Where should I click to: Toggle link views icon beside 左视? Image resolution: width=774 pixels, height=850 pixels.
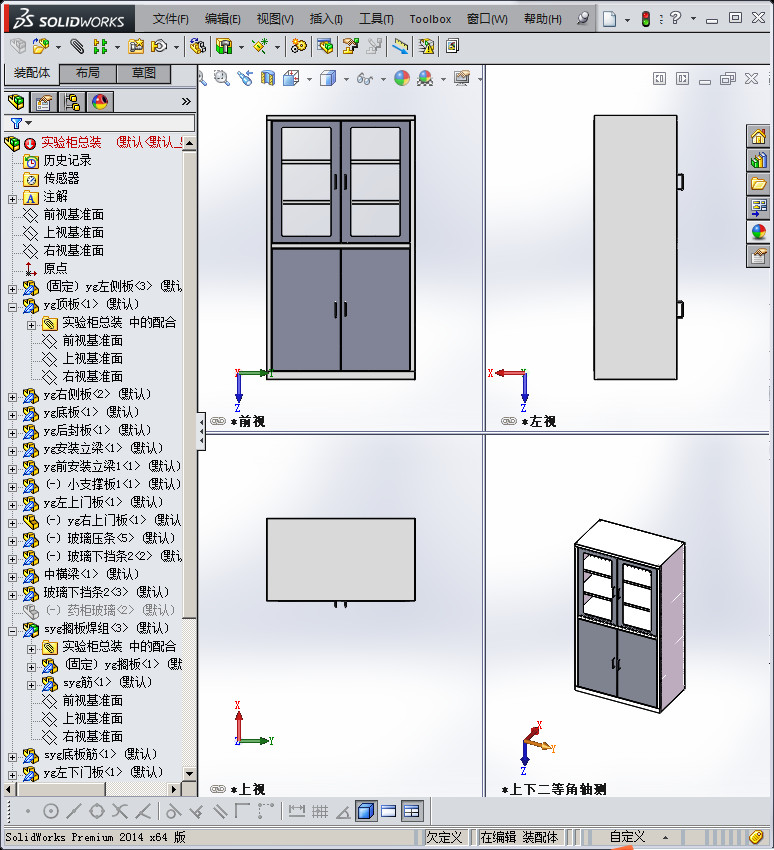pos(508,421)
